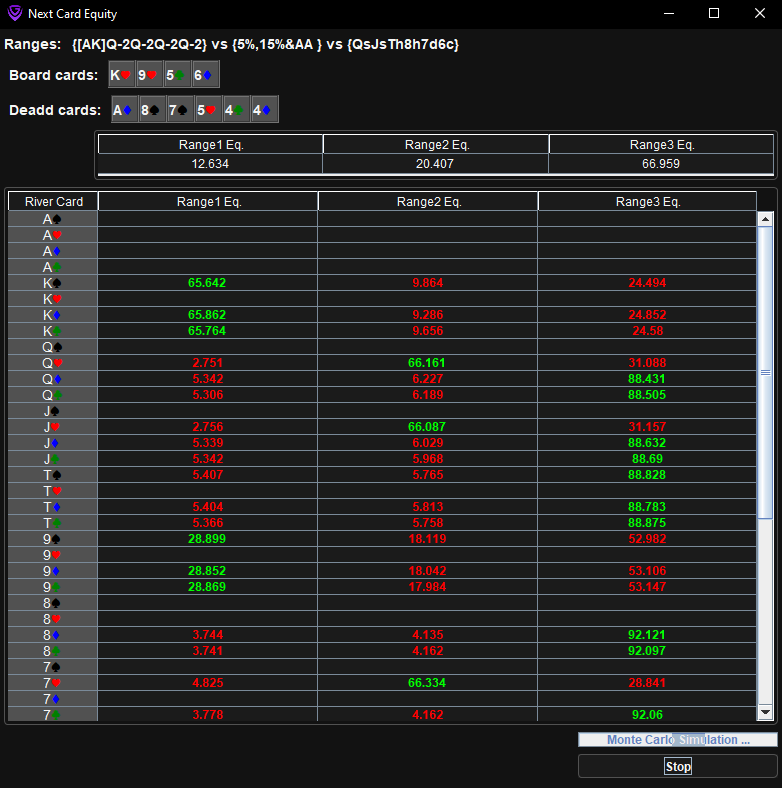
Task: Click the Ace of diamonds dead card
Action: pos(125,110)
